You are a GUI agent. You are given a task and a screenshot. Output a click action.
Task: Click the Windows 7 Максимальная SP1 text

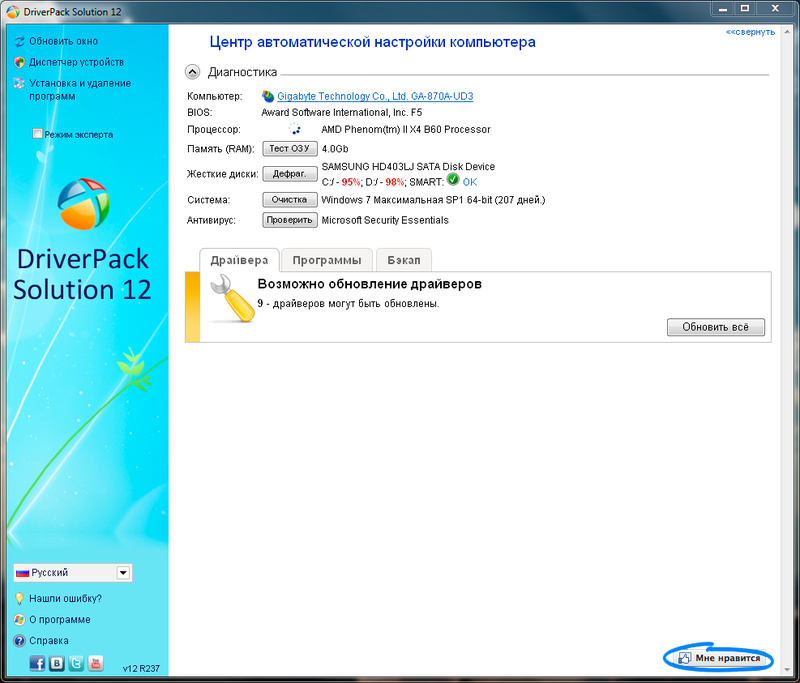point(433,200)
